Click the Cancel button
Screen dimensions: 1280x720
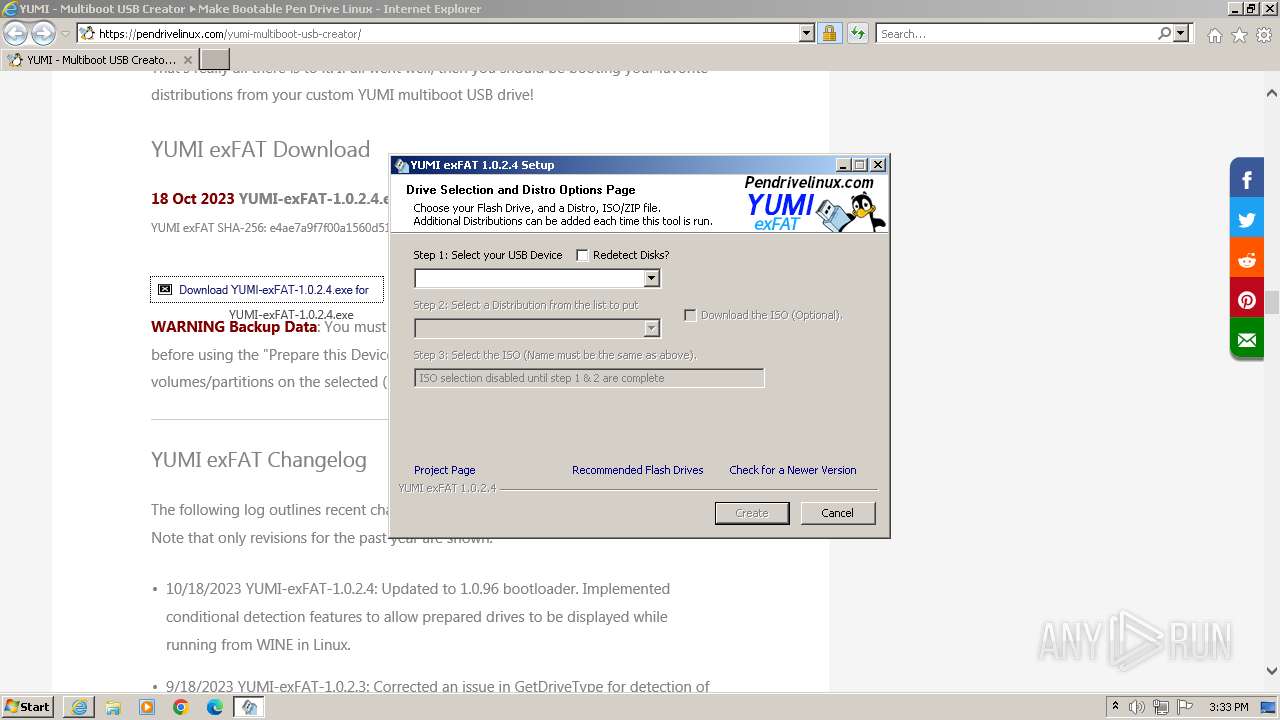(838, 513)
